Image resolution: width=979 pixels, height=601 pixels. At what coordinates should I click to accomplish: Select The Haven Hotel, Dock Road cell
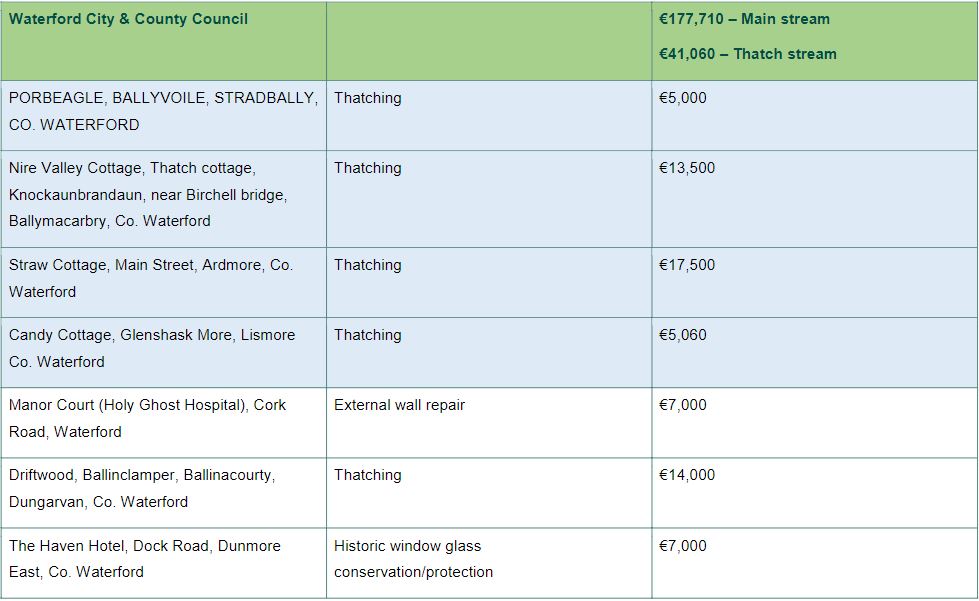click(x=145, y=558)
